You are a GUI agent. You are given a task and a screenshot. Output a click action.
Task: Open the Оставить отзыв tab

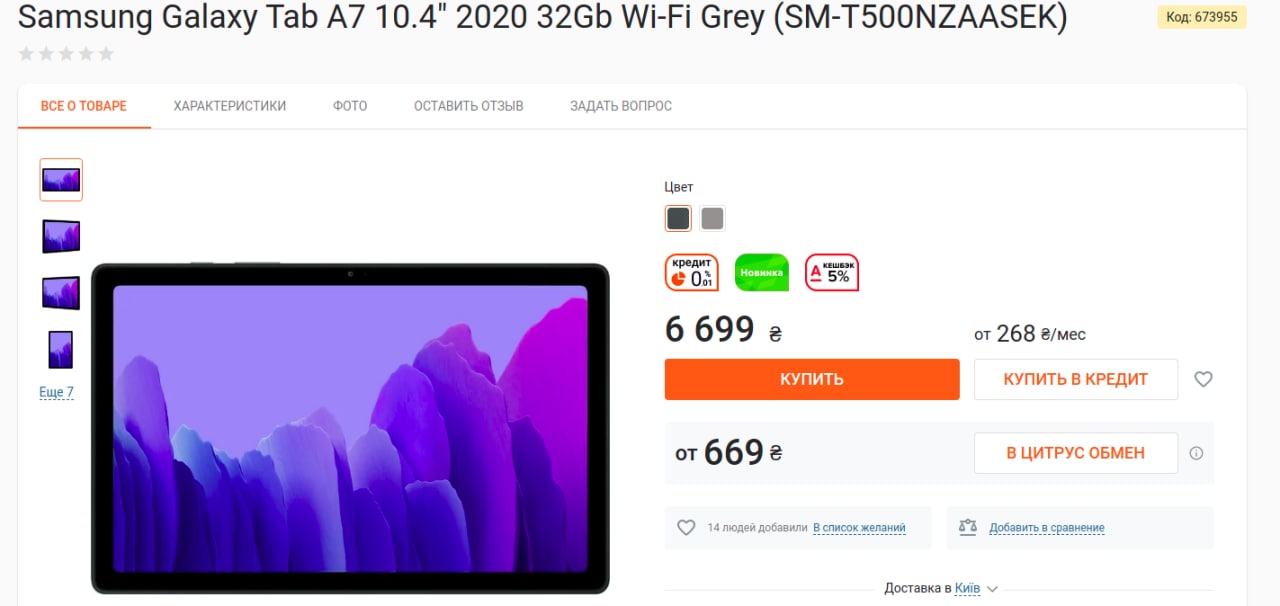click(469, 106)
